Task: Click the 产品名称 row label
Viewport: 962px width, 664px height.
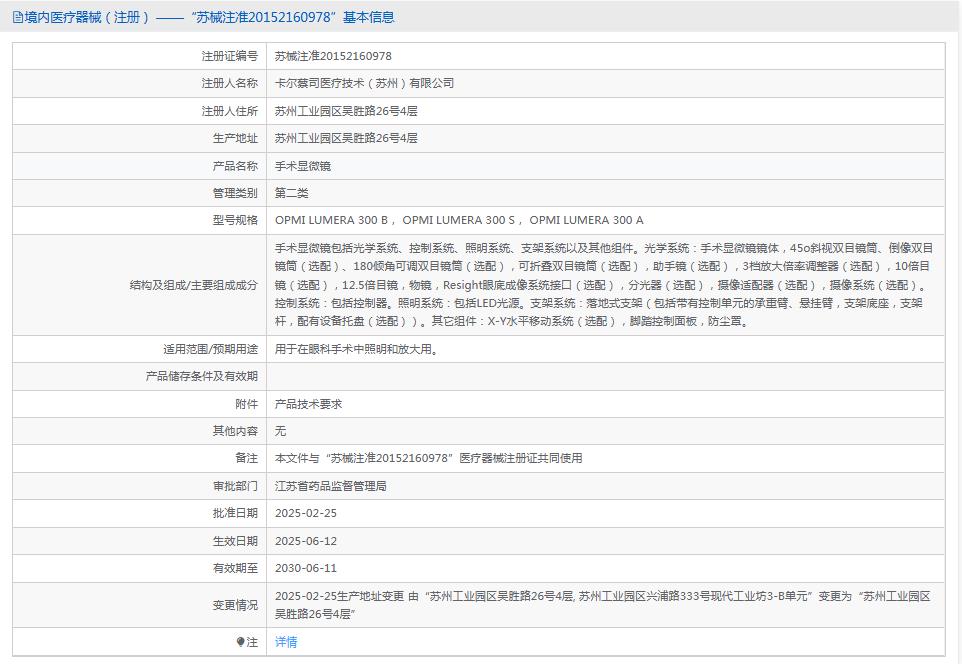Action: pyautogui.click(x=235, y=166)
